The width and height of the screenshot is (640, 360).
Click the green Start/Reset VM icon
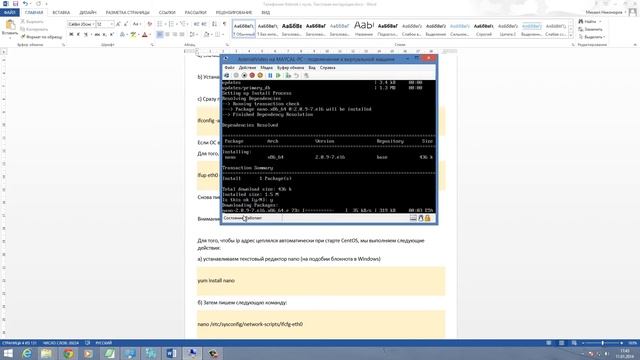[x=278, y=76]
